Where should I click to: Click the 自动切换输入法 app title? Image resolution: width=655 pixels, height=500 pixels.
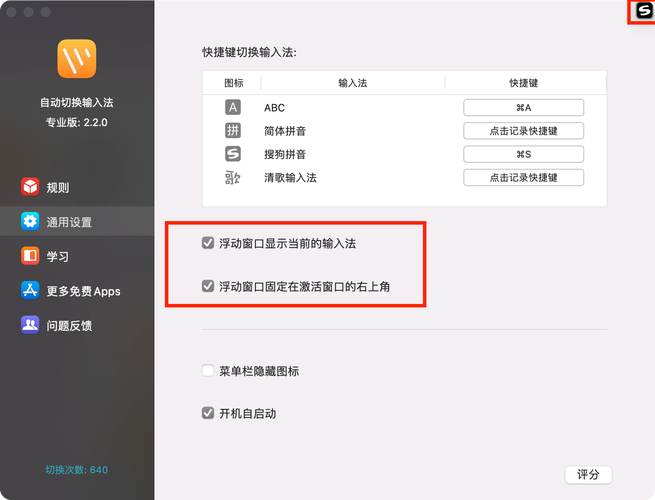click(x=77, y=102)
